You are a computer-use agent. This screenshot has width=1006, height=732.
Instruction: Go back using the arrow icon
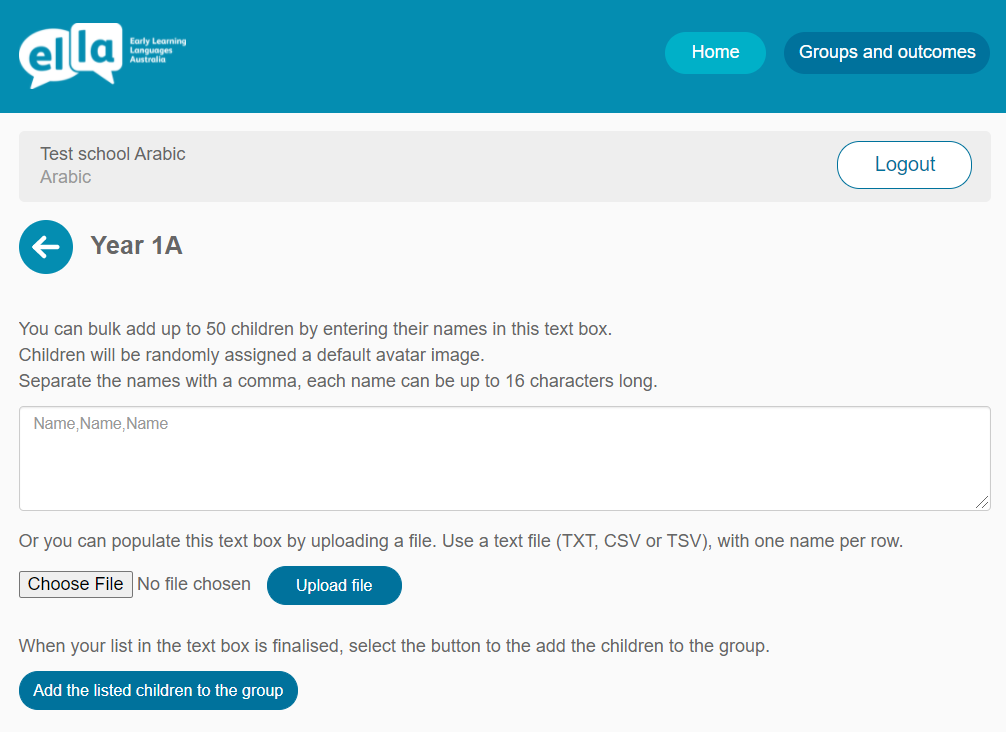(x=46, y=247)
